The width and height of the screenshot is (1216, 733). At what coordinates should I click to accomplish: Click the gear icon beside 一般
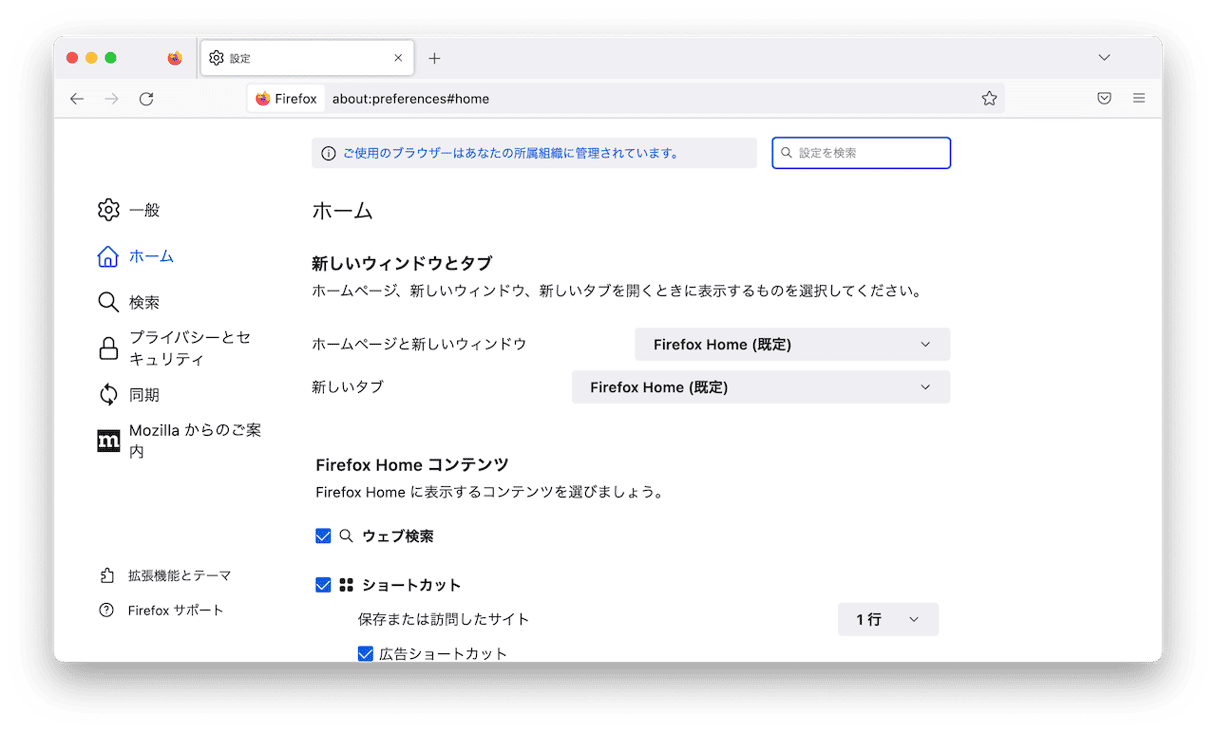pyautogui.click(x=108, y=210)
